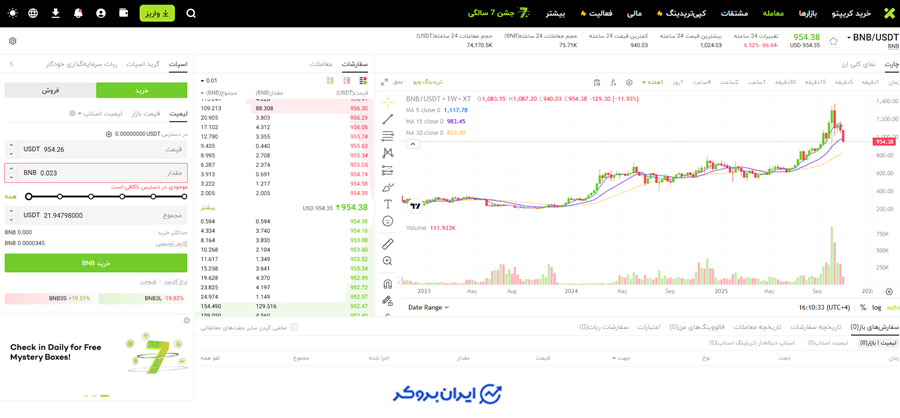Open the 0.01 depth precision dropdown
Viewport: 900px width, 418px height.
point(210,81)
